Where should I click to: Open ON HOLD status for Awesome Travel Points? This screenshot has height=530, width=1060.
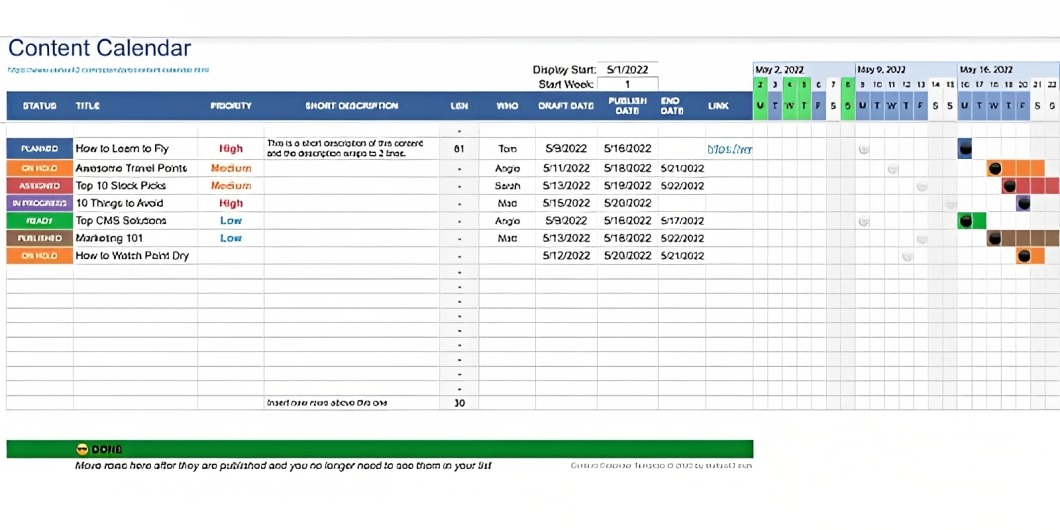pyautogui.click(x=40, y=168)
